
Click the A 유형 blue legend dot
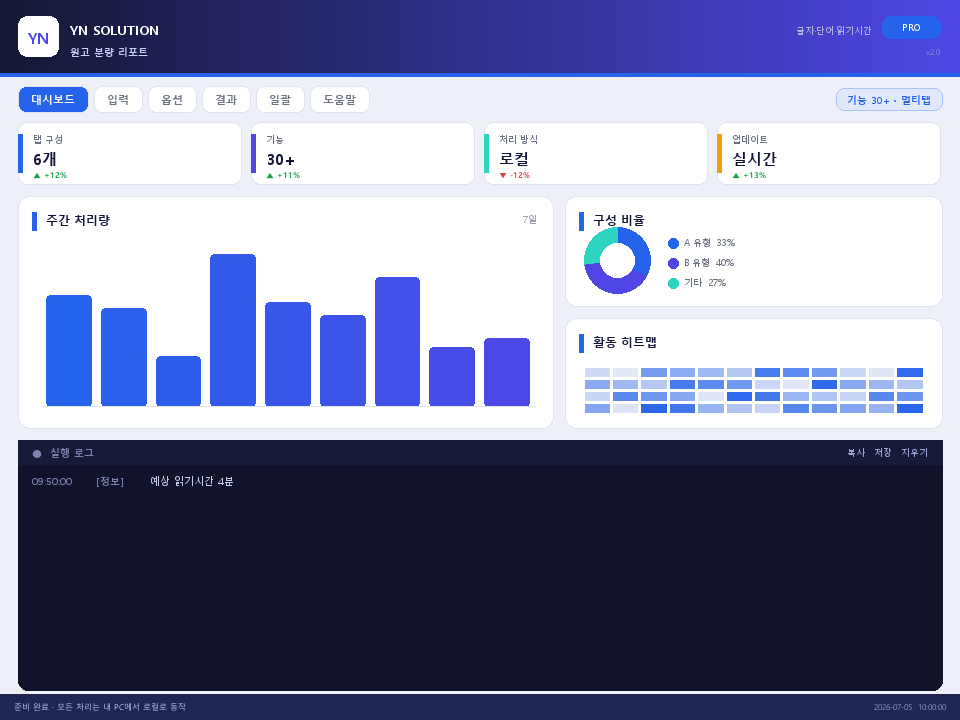(673, 243)
